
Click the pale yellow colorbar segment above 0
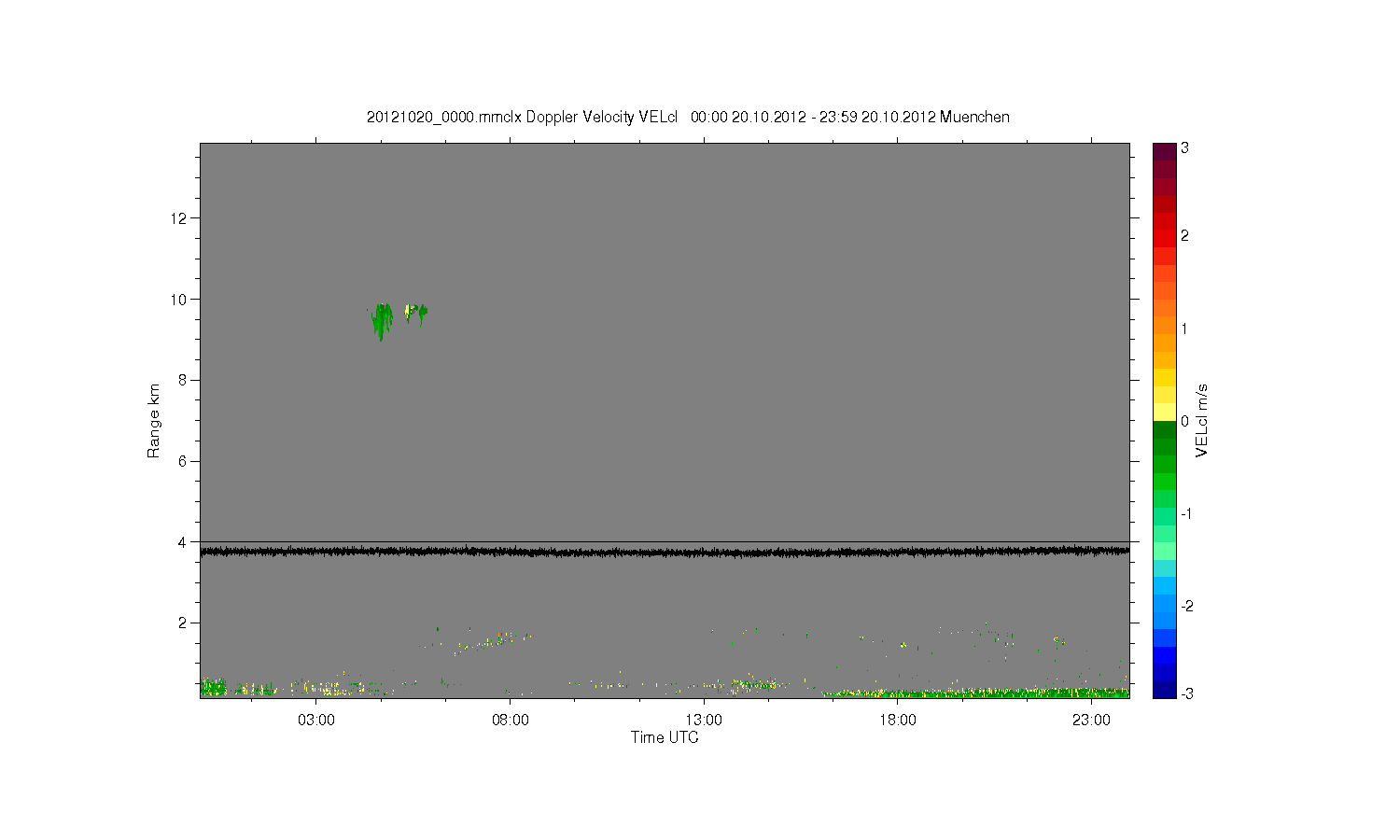click(x=1164, y=412)
